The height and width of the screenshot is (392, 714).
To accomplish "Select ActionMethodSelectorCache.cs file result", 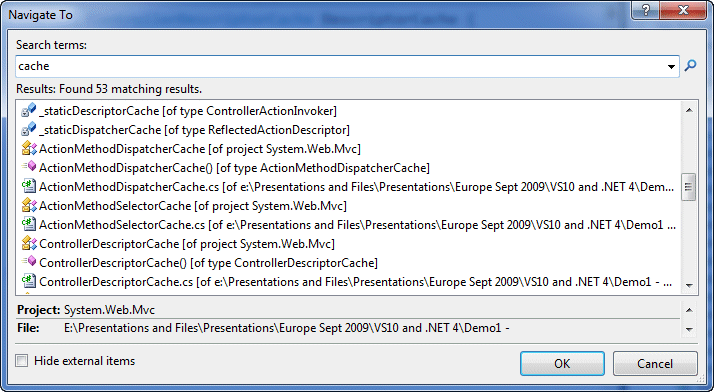I will click(349, 225).
